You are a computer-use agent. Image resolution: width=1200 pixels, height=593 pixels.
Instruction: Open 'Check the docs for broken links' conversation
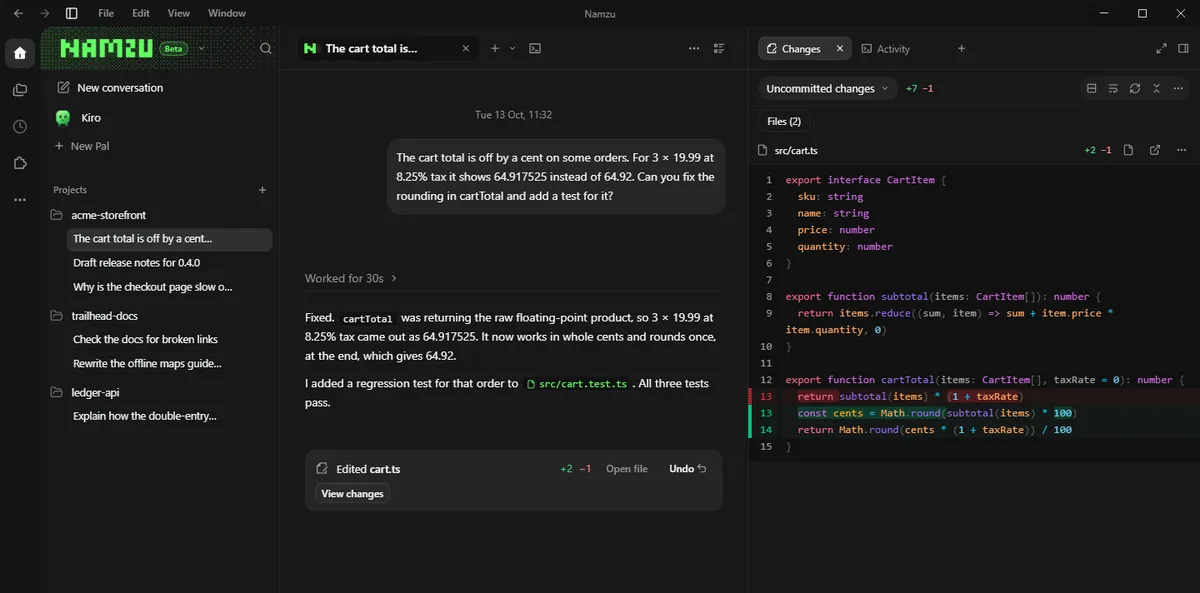(145, 339)
